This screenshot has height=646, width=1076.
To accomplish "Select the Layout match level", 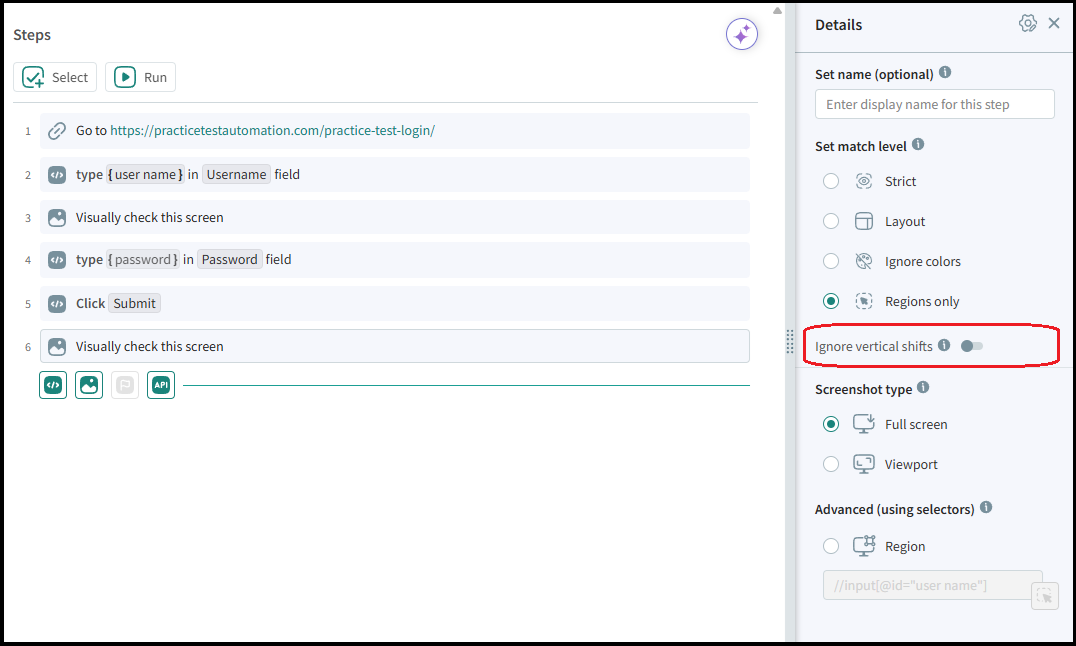I will click(x=831, y=221).
